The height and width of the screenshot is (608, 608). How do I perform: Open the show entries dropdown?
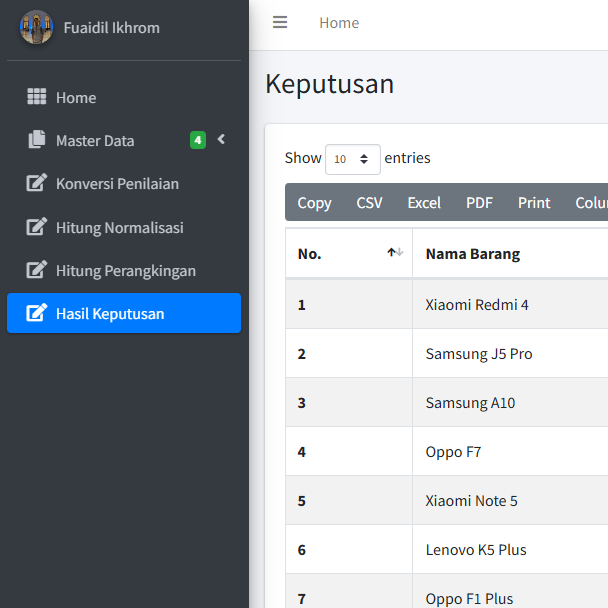click(352, 159)
